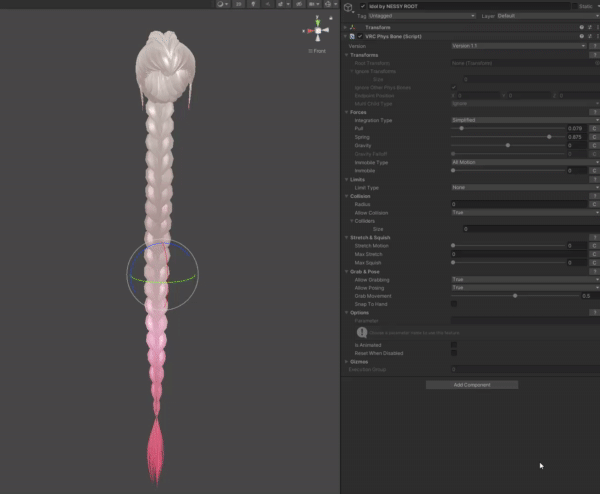This screenshot has width=600, height=494.
Task: Check the Is Animated option
Action: coord(454,344)
